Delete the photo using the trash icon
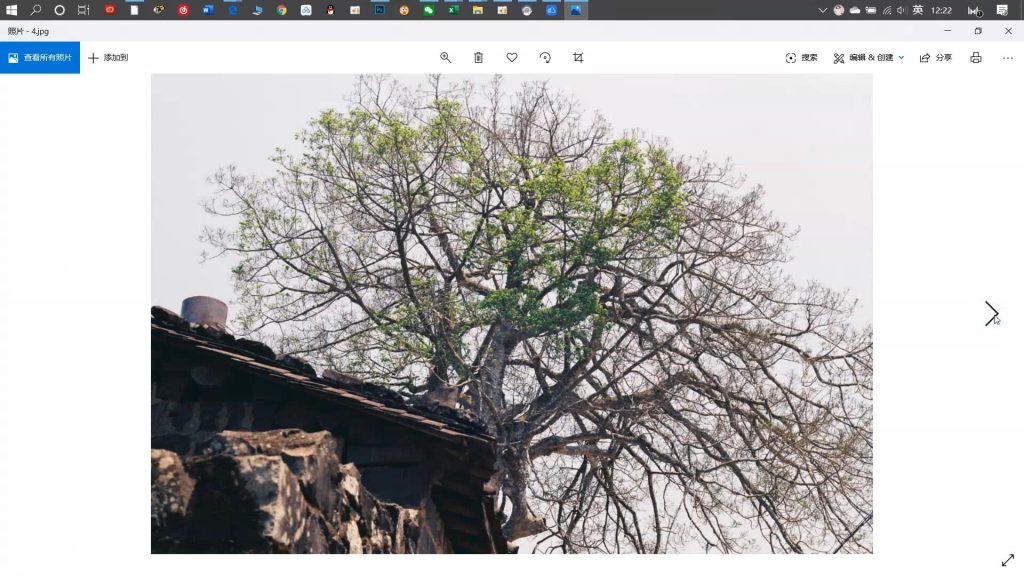The width and height of the screenshot is (1024, 576). pyautogui.click(x=479, y=57)
